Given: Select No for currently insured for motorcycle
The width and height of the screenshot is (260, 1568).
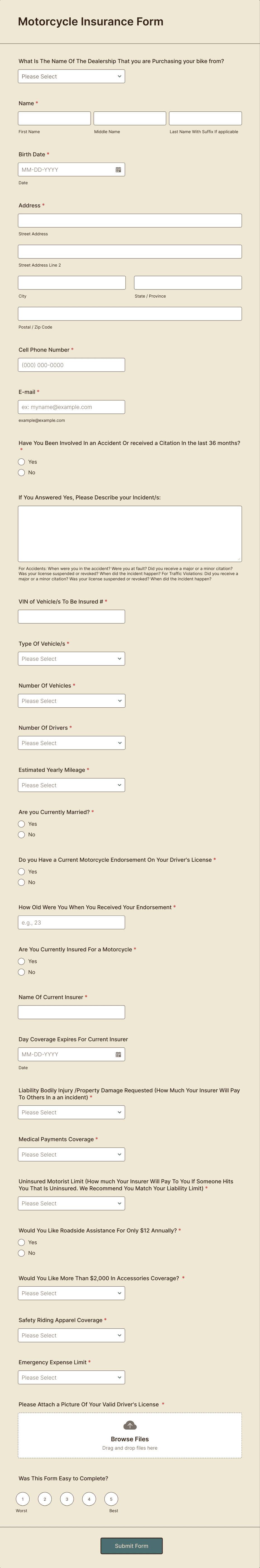Looking at the screenshot, I should point(21,972).
